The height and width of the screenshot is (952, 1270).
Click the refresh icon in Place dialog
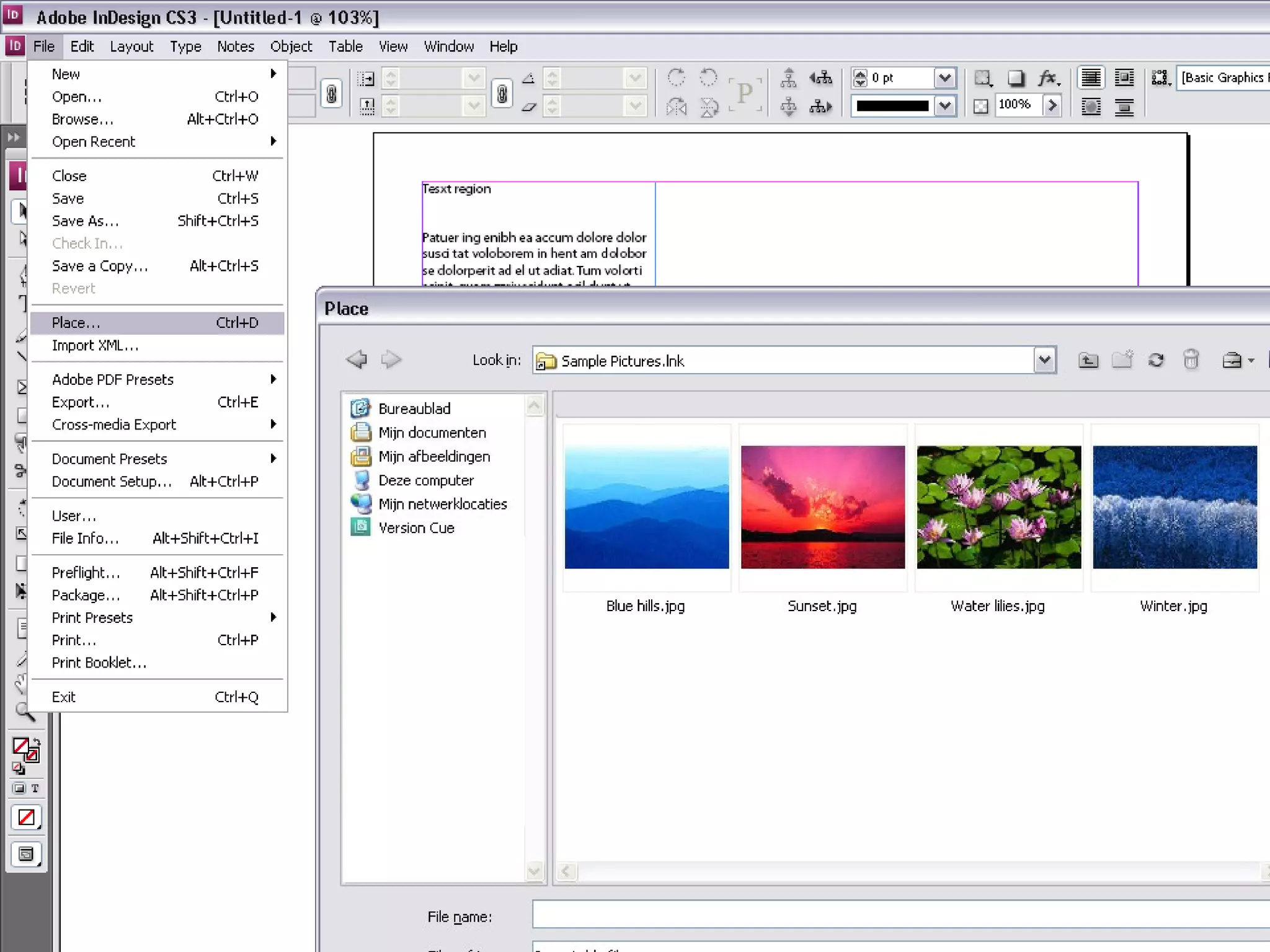[1156, 360]
